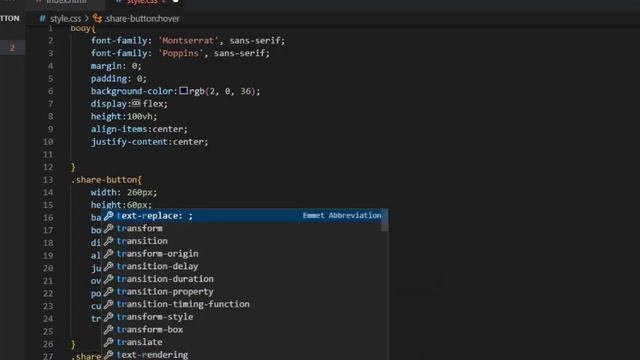
Task: Click line number 13
Action: pos(48,180)
